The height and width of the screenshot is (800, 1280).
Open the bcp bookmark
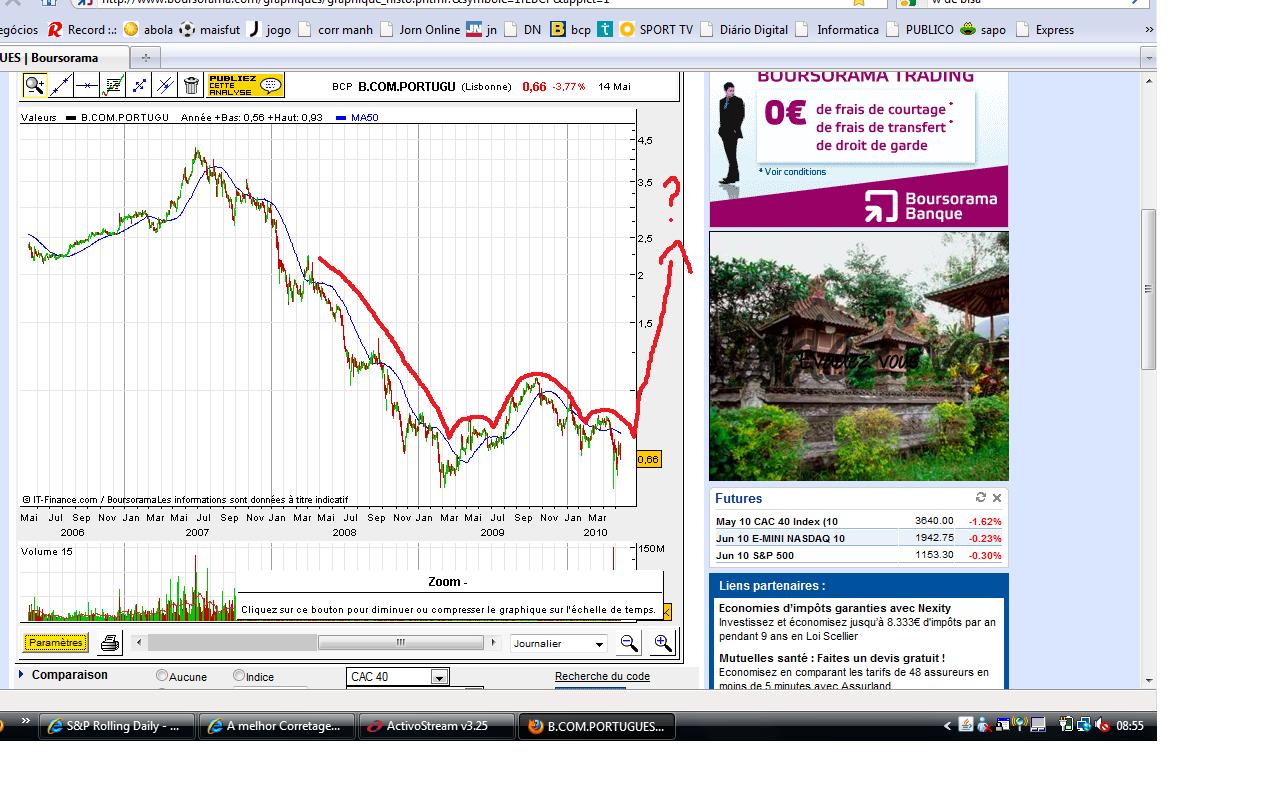[x=571, y=30]
